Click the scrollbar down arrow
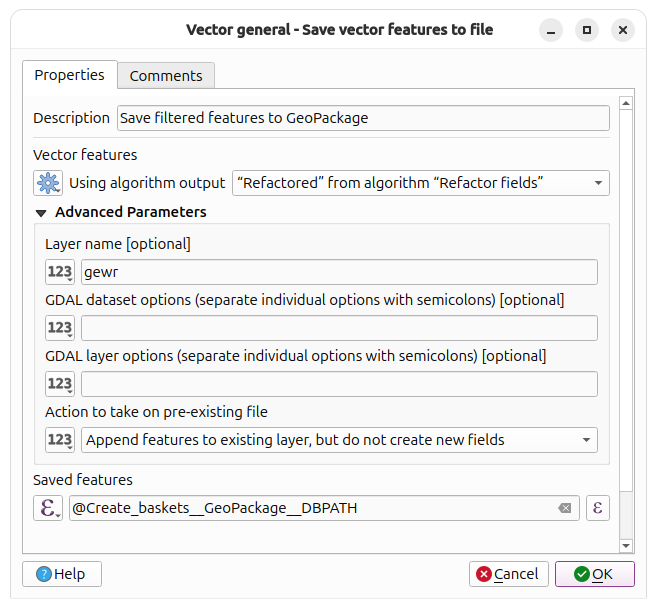This screenshot has width=657, height=609. coord(626,546)
